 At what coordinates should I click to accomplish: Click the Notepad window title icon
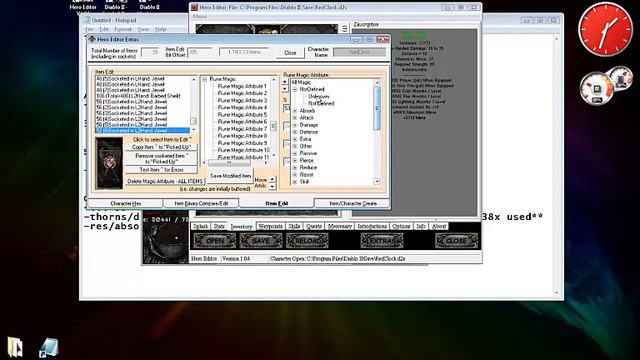[87, 20]
